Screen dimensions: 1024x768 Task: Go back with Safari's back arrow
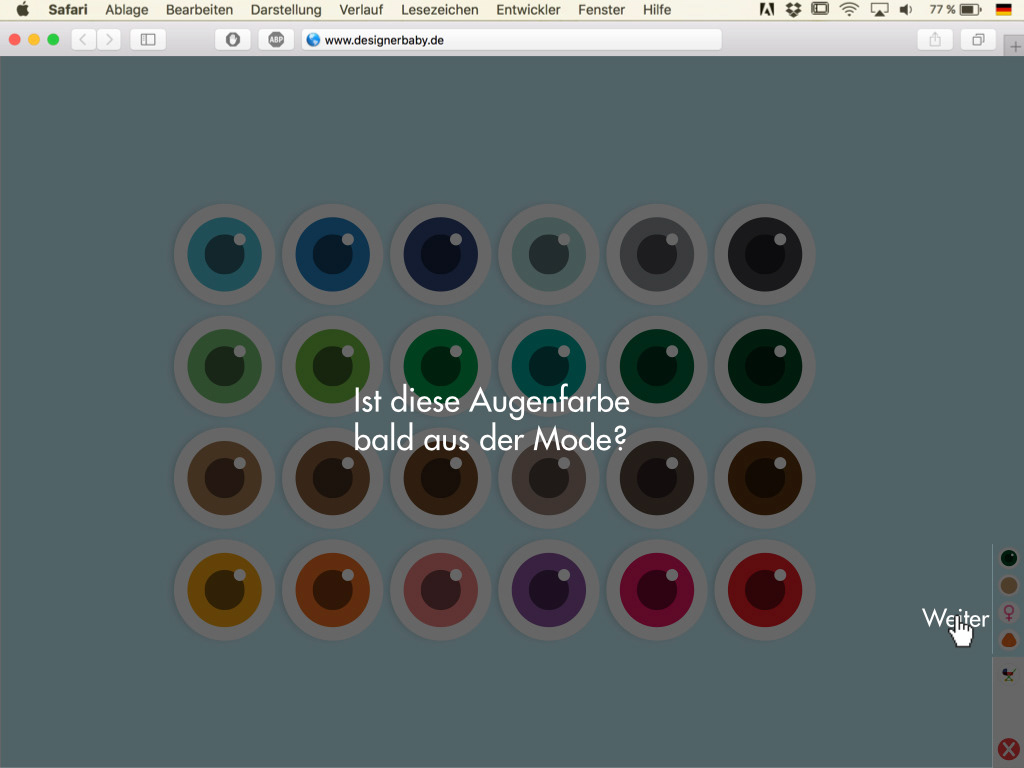click(x=83, y=40)
